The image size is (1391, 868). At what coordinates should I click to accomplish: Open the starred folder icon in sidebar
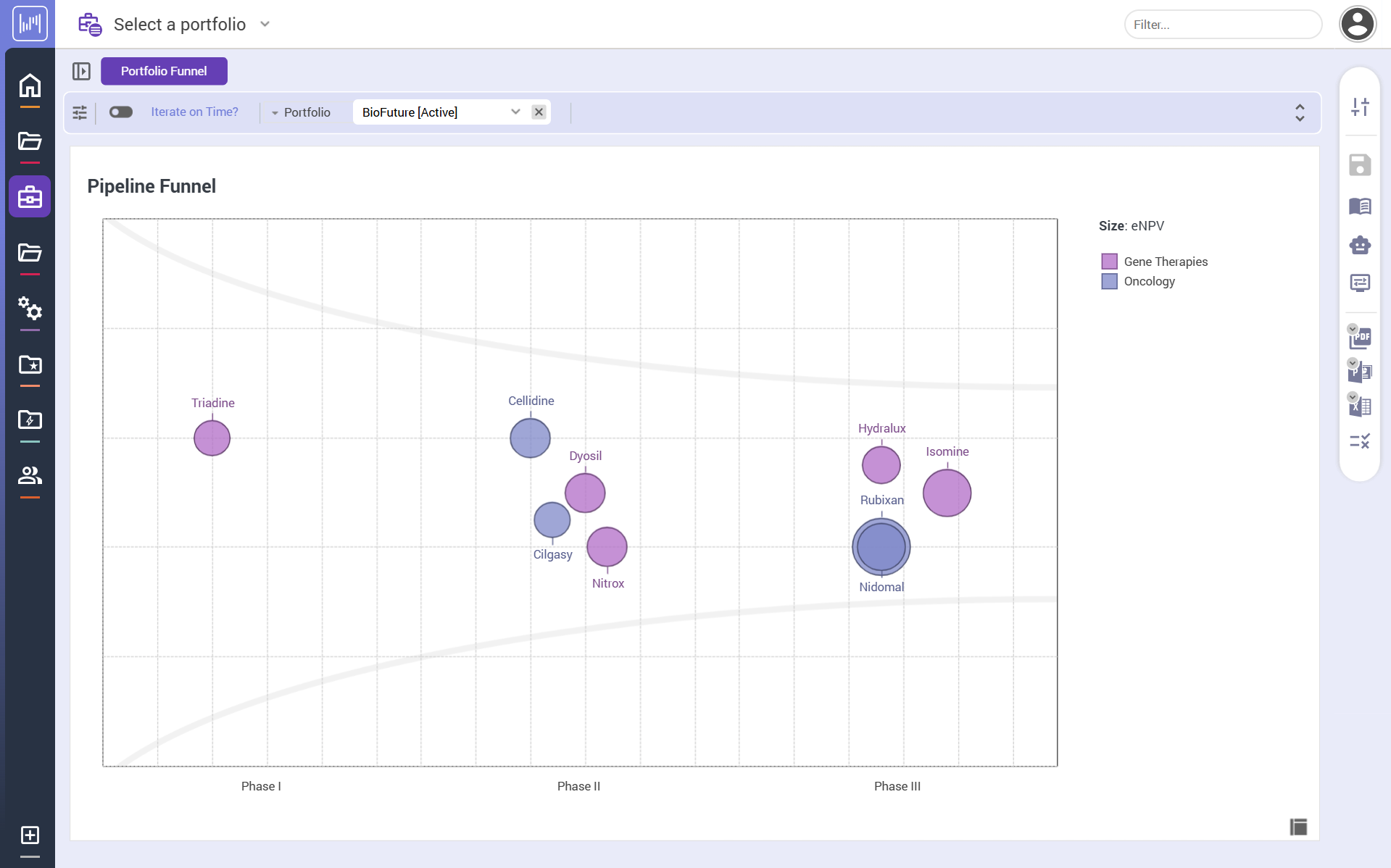[x=30, y=364]
